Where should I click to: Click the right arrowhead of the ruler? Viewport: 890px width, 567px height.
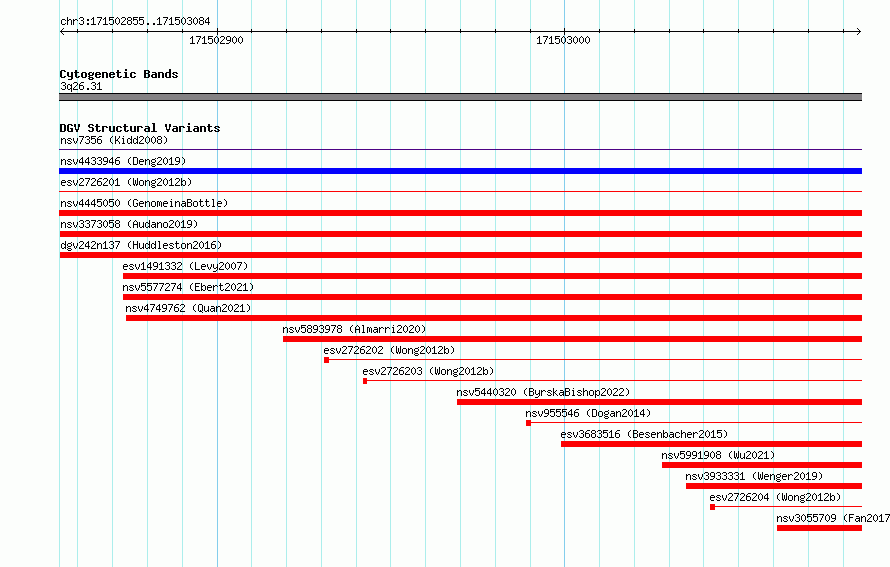point(859,32)
